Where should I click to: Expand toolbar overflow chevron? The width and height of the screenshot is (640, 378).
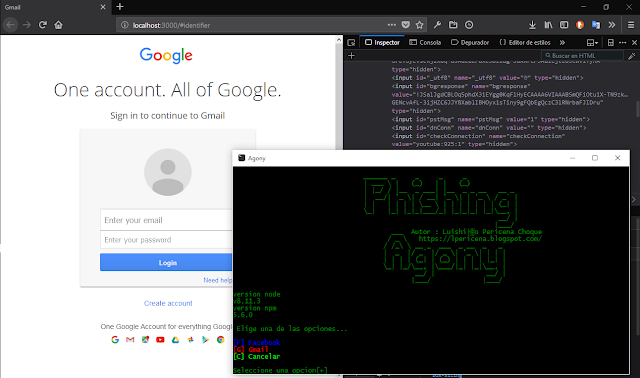[x=611, y=25]
